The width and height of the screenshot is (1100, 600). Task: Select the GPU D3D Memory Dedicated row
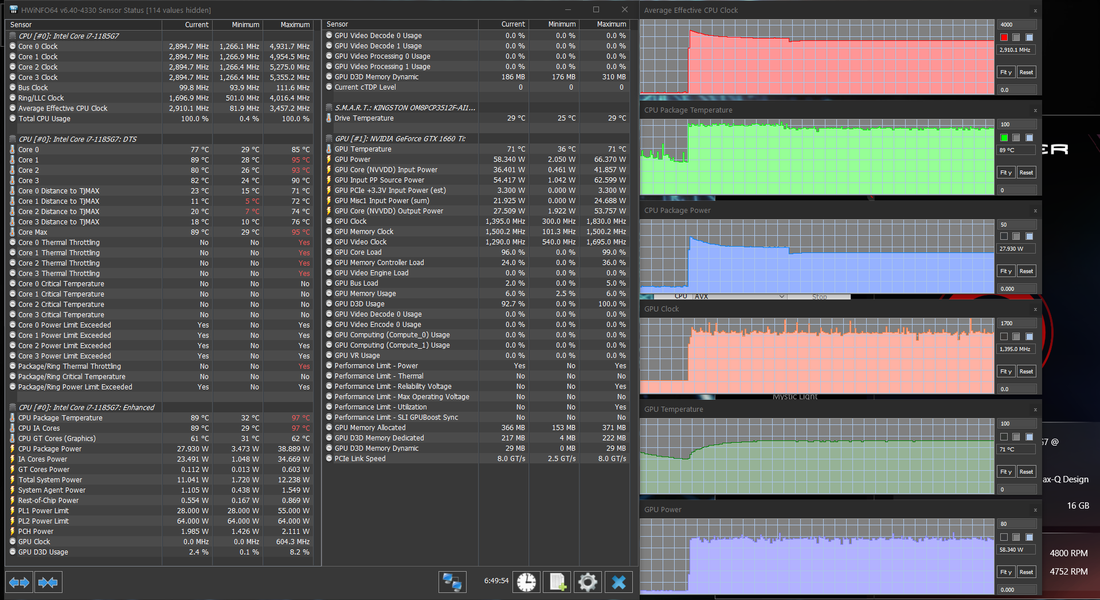[x=476, y=438]
